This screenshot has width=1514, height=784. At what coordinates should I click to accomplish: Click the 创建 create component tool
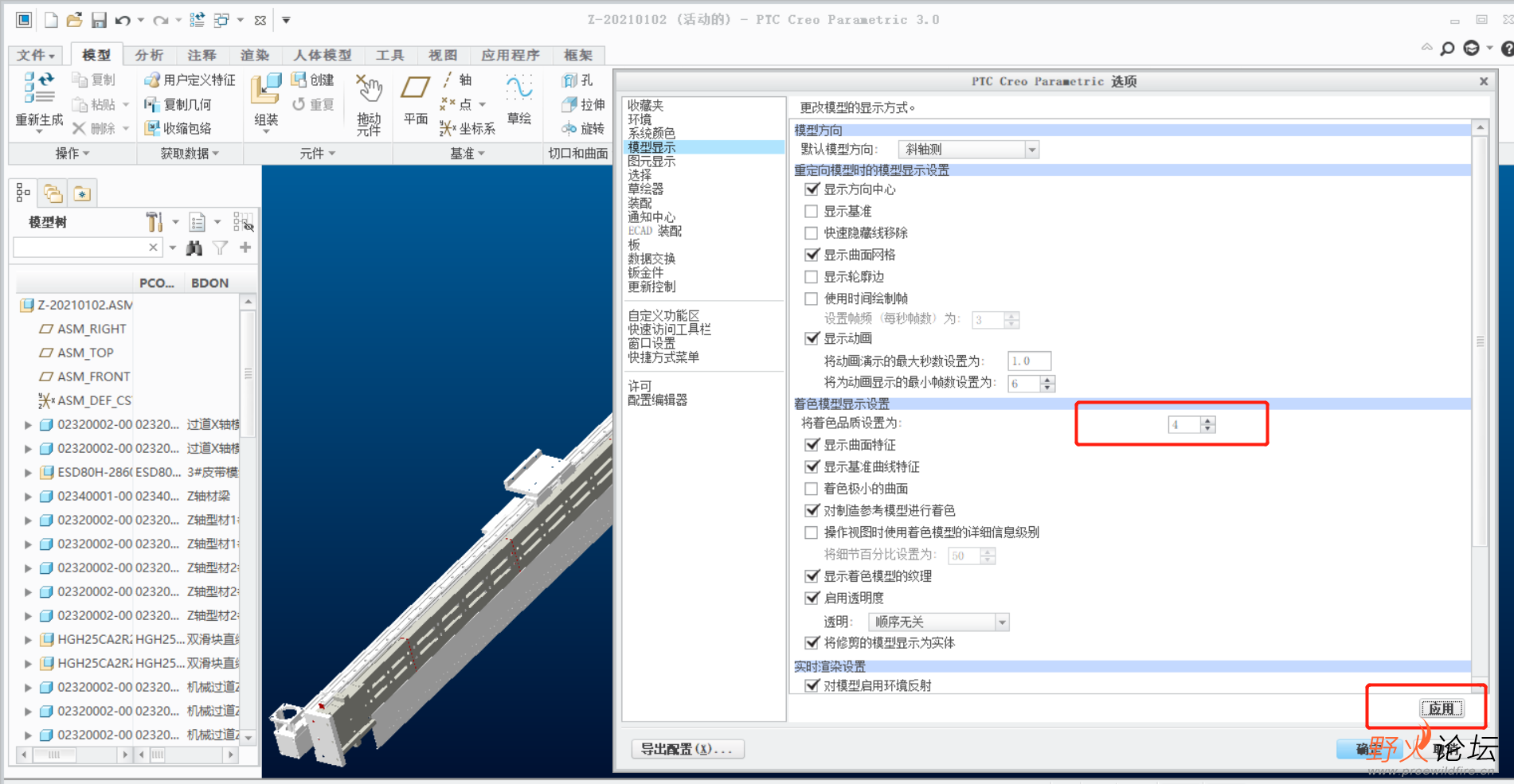point(312,80)
